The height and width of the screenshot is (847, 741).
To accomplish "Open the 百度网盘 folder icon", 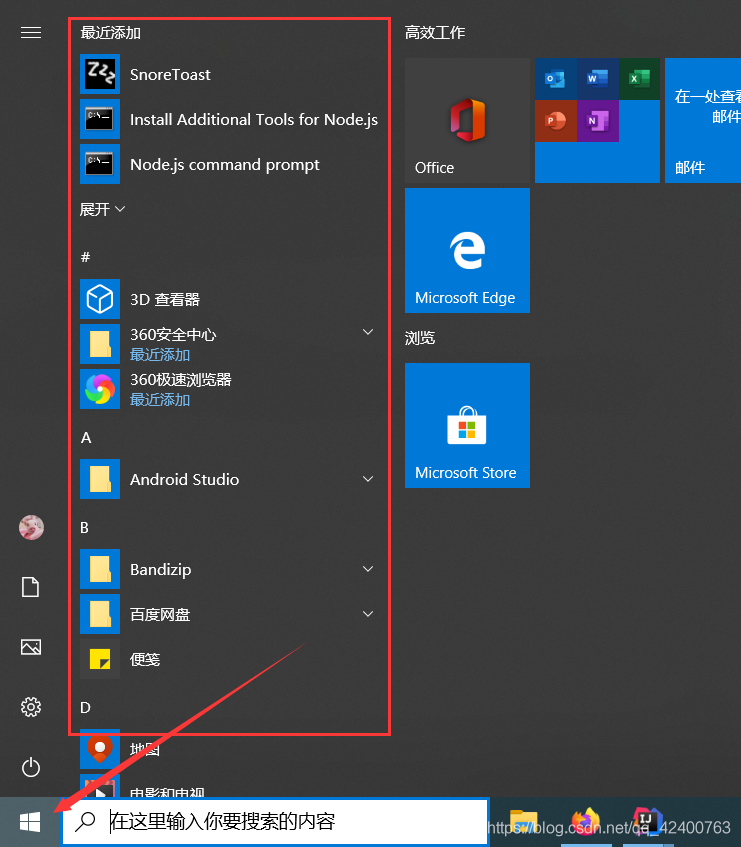I will [x=100, y=614].
